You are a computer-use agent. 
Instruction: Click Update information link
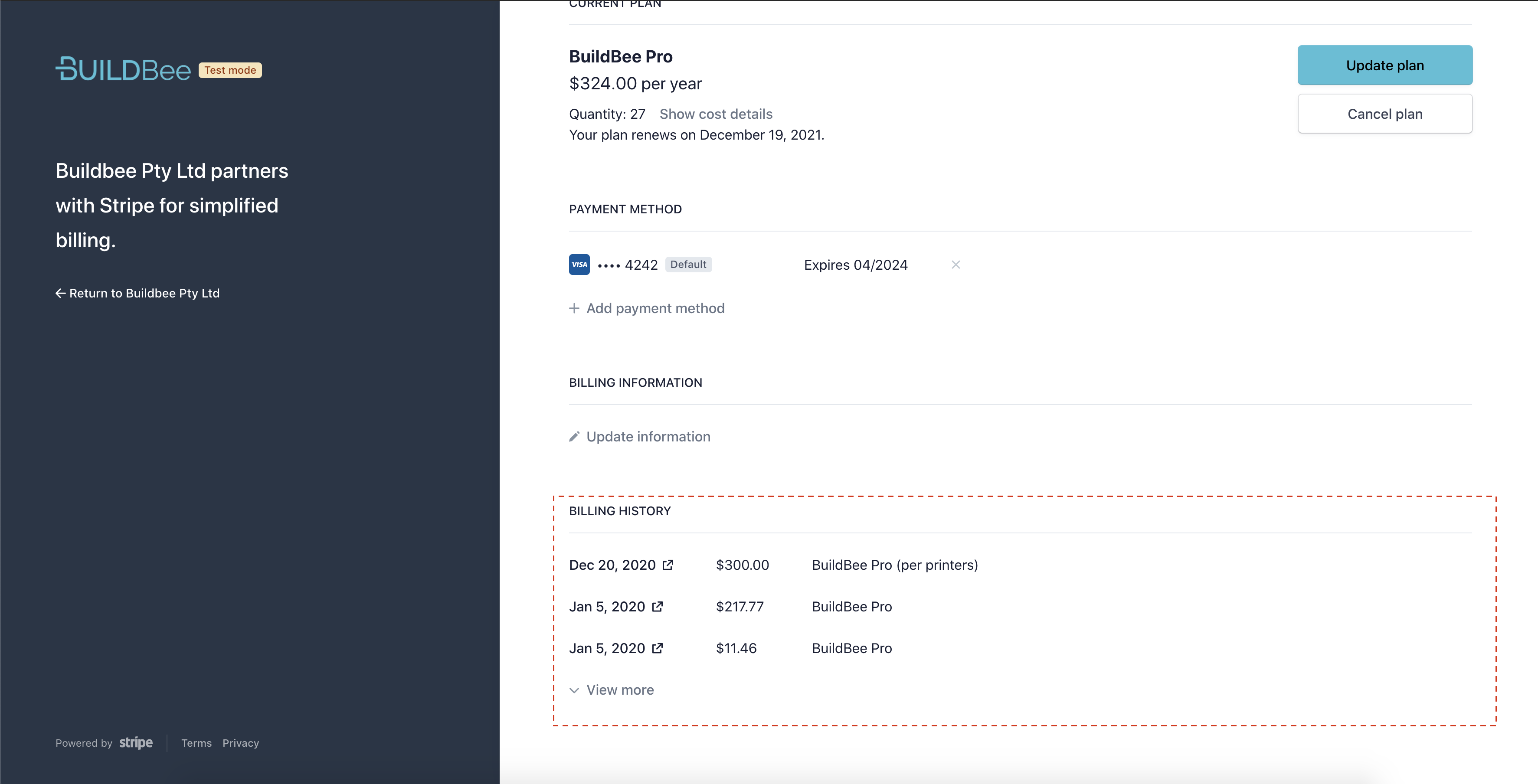[648, 437]
